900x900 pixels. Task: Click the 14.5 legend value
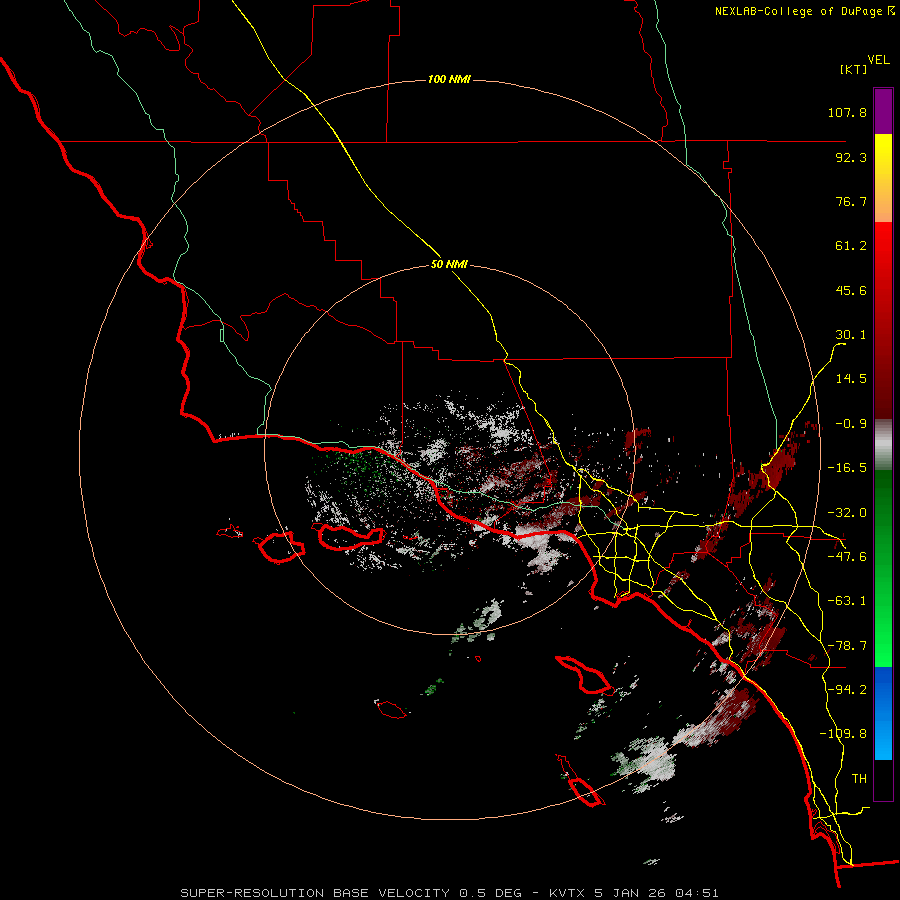tap(851, 379)
